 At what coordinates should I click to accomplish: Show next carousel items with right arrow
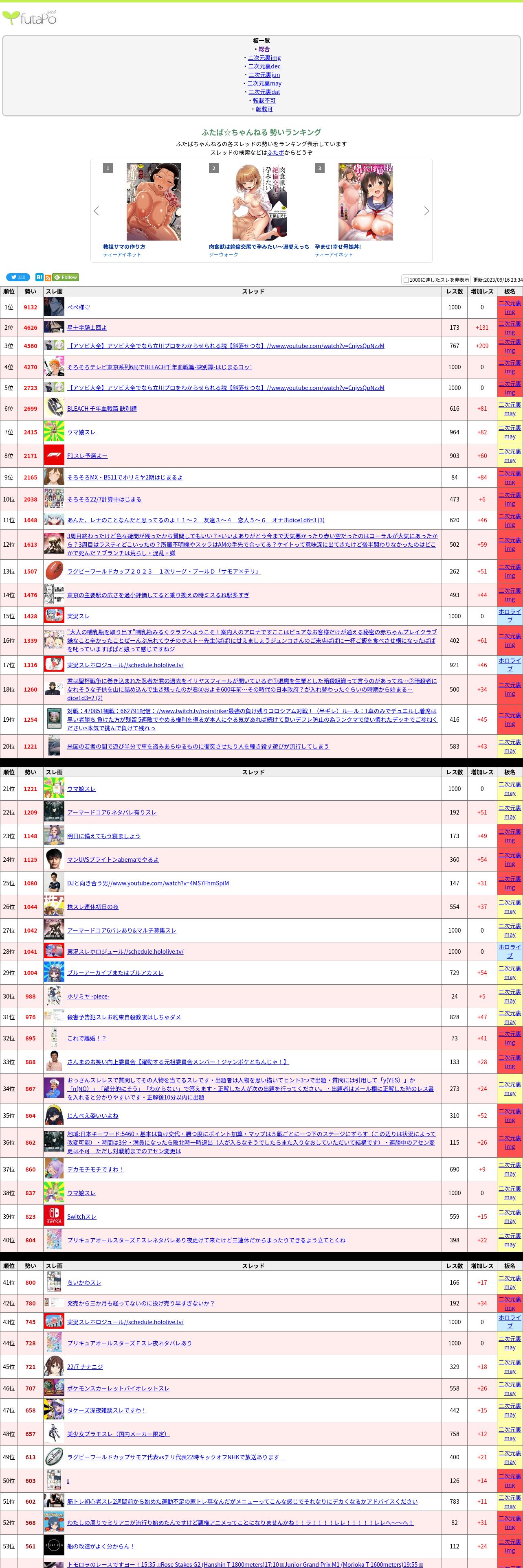[426, 210]
